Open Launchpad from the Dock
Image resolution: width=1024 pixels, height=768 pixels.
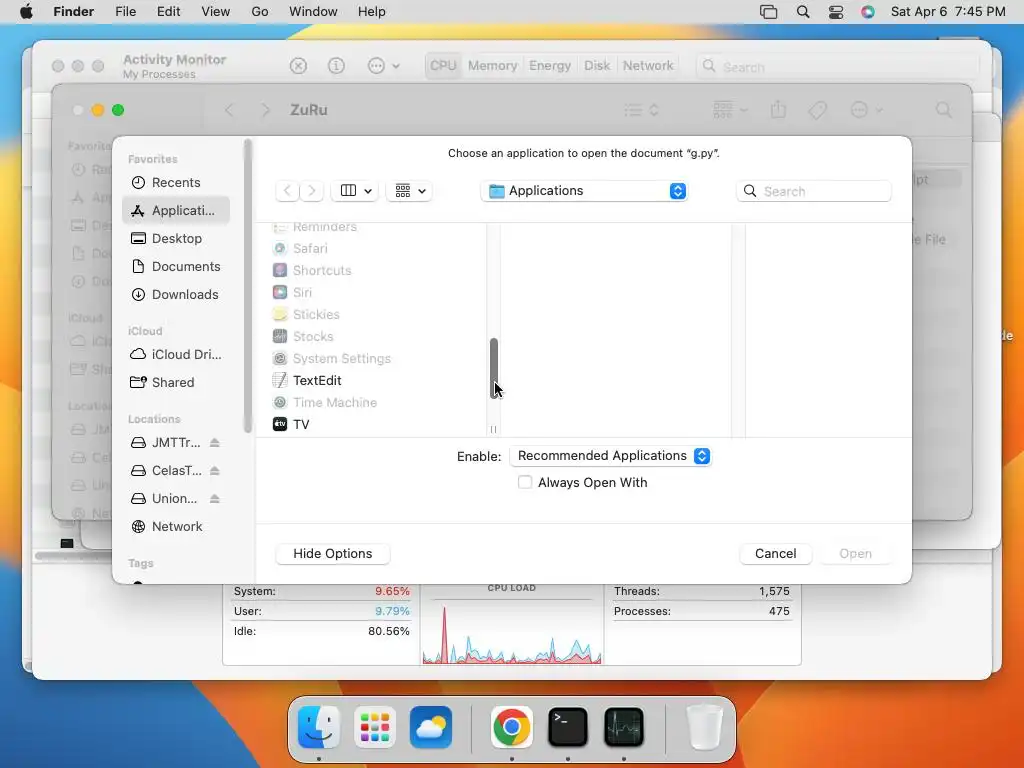point(375,727)
